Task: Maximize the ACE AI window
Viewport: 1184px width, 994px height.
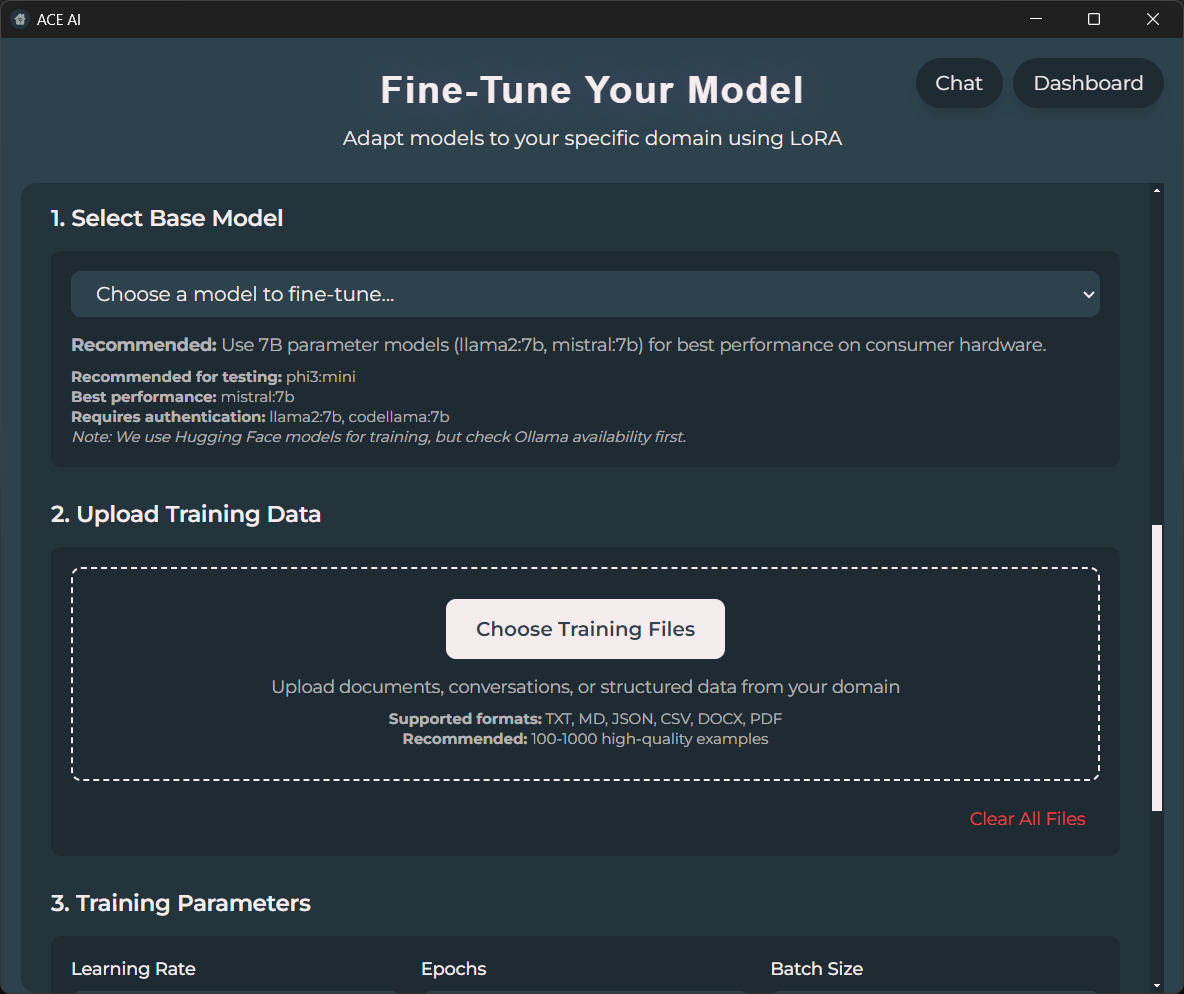Action: click(x=1093, y=18)
